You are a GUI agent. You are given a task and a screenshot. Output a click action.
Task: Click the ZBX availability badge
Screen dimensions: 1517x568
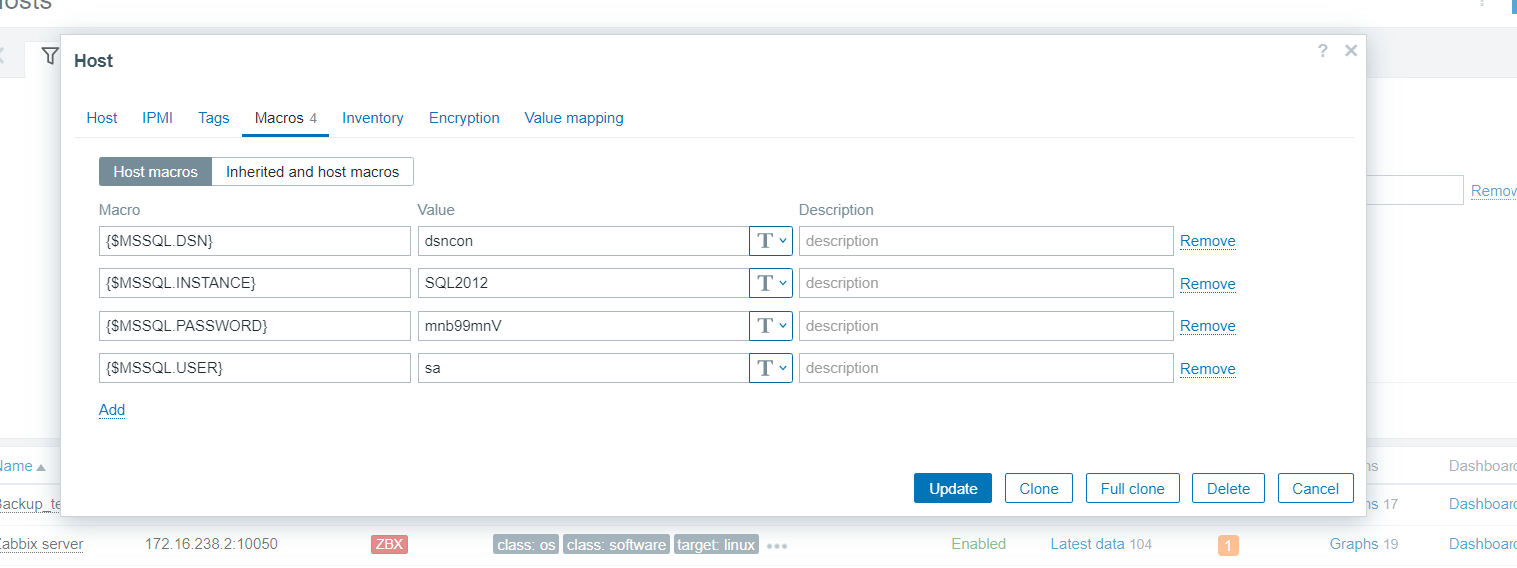pos(389,544)
